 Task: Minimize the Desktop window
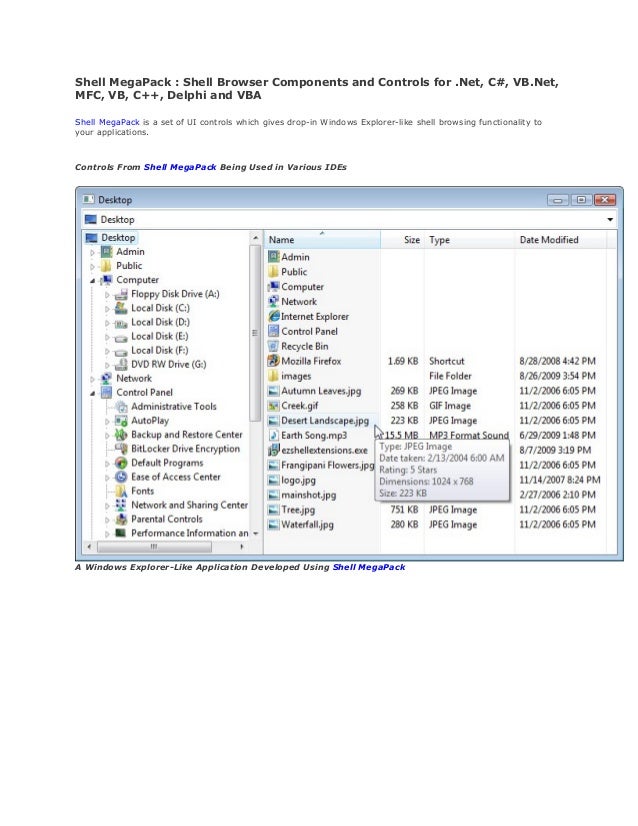(x=558, y=200)
